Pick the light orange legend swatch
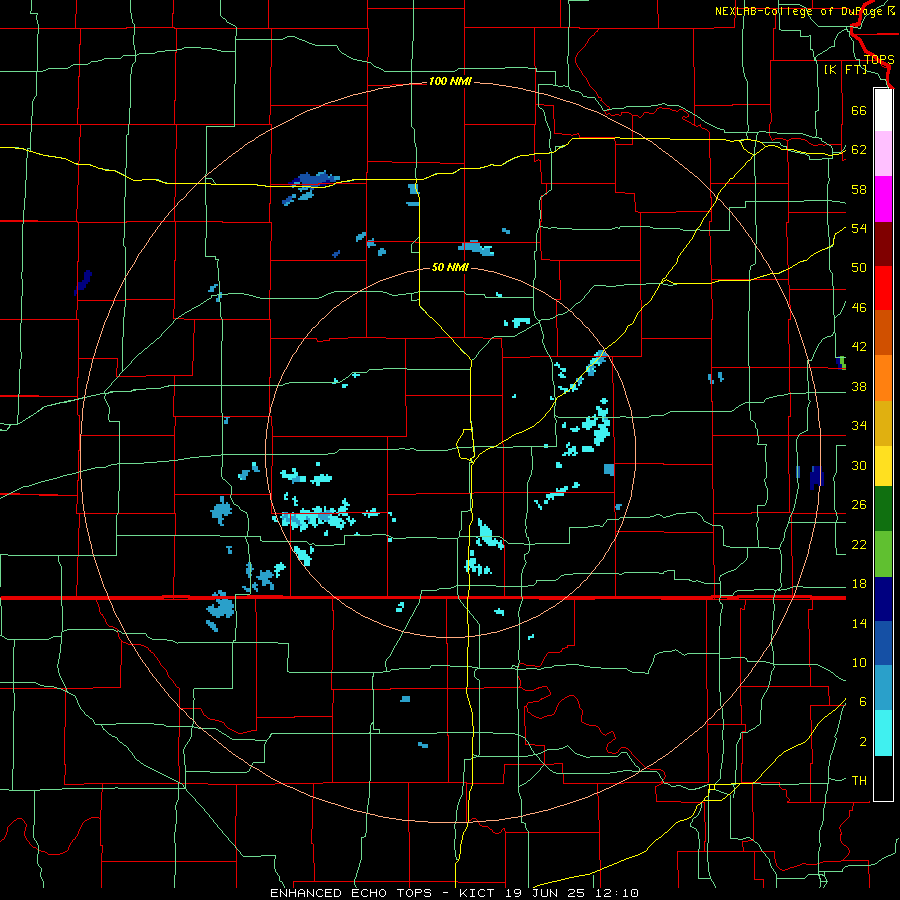The image size is (900, 900). (883, 378)
